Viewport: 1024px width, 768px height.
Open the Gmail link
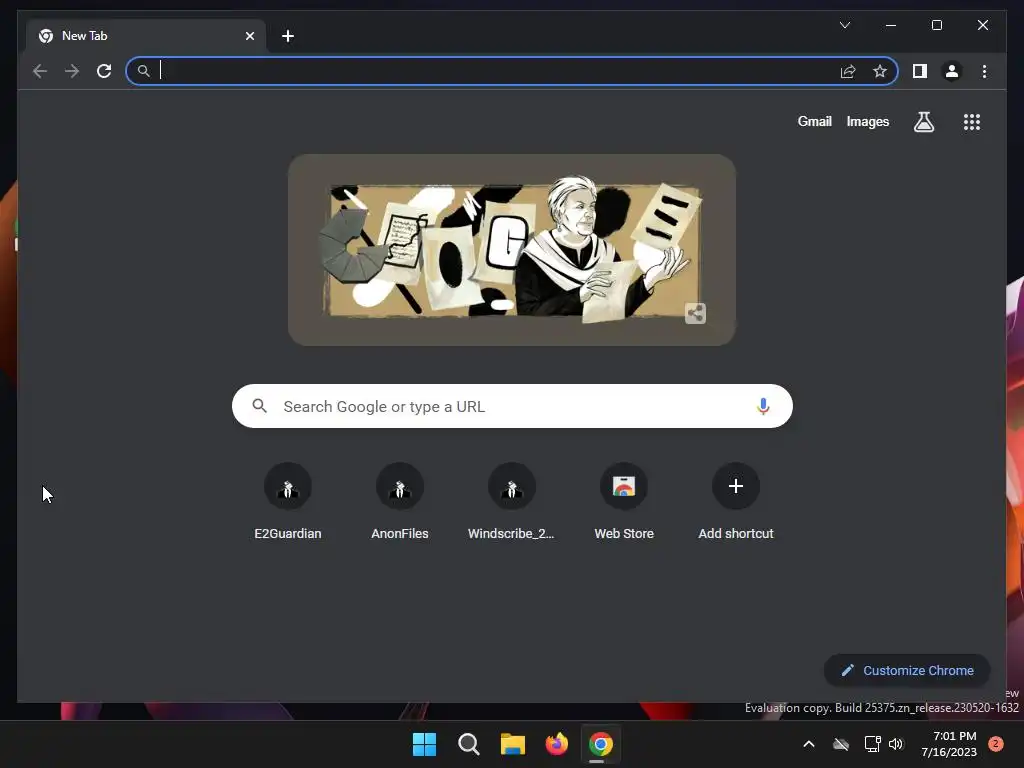[x=814, y=121]
